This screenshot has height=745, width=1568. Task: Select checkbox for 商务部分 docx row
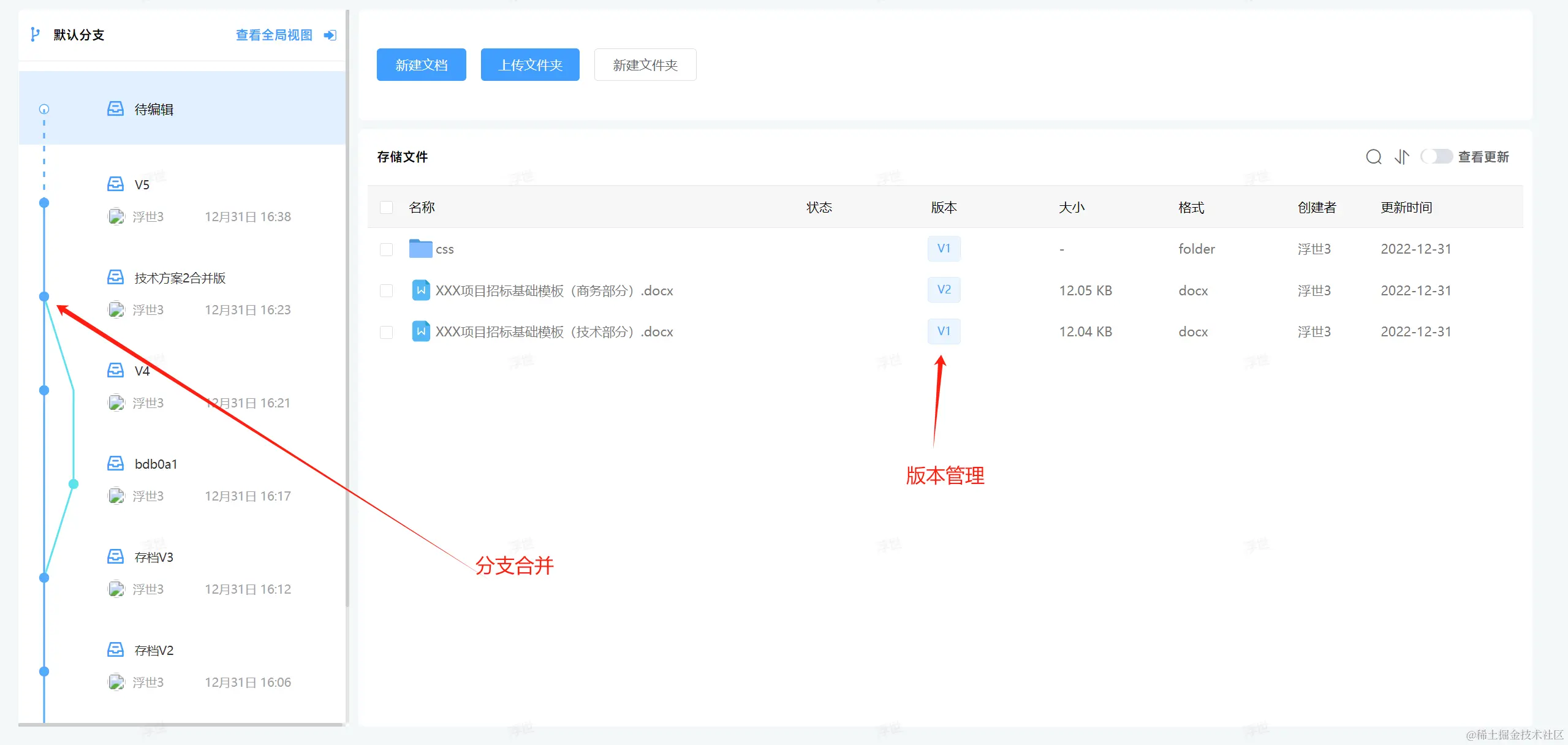point(386,290)
